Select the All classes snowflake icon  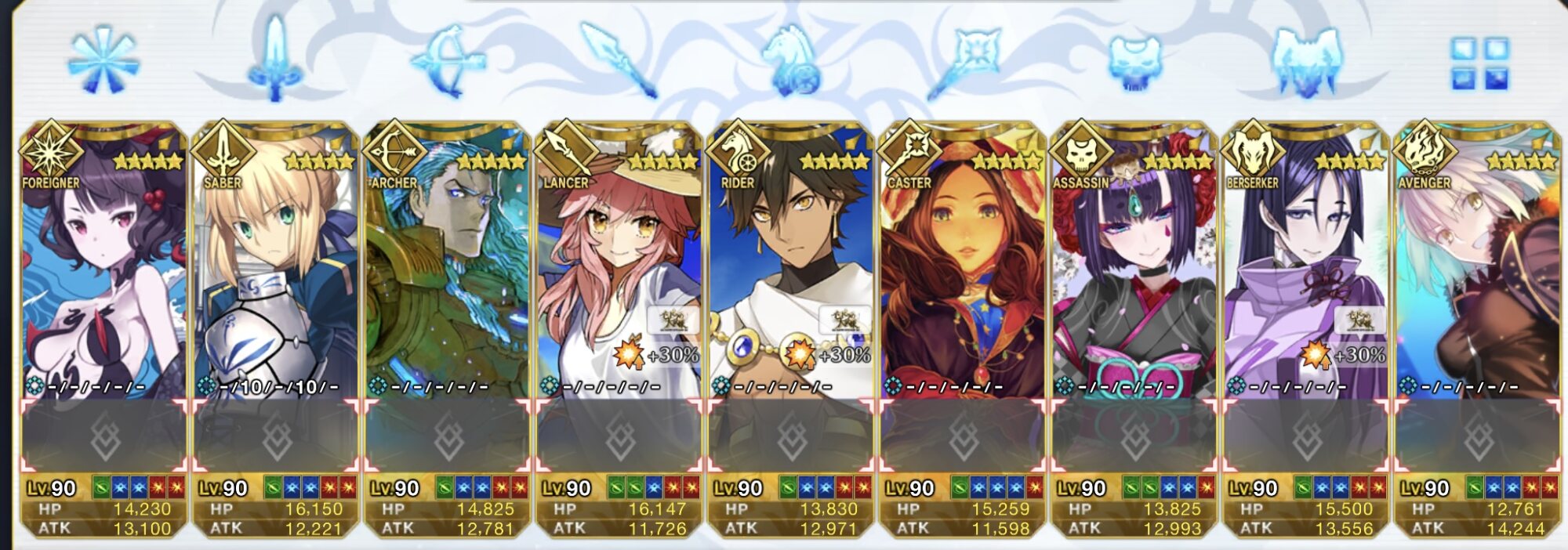click(103, 60)
